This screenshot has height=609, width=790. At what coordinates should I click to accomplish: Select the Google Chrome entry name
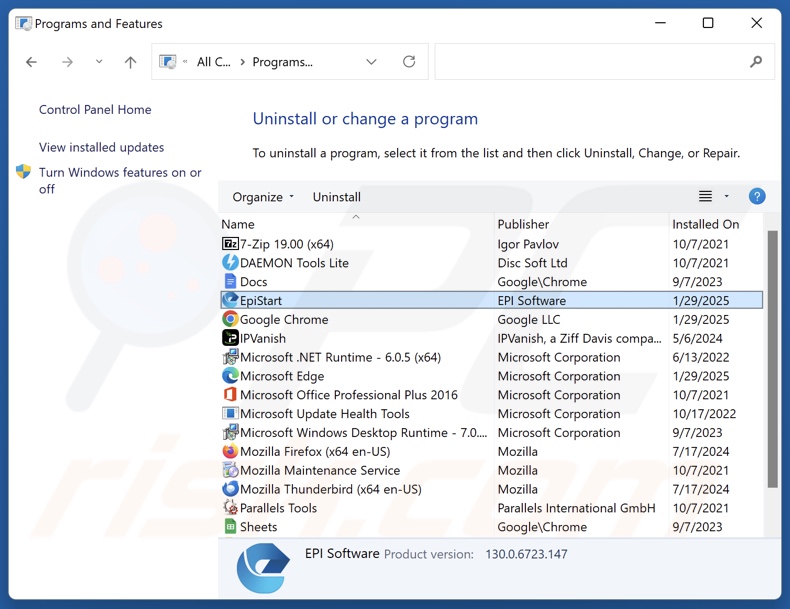pyautogui.click(x=284, y=319)
